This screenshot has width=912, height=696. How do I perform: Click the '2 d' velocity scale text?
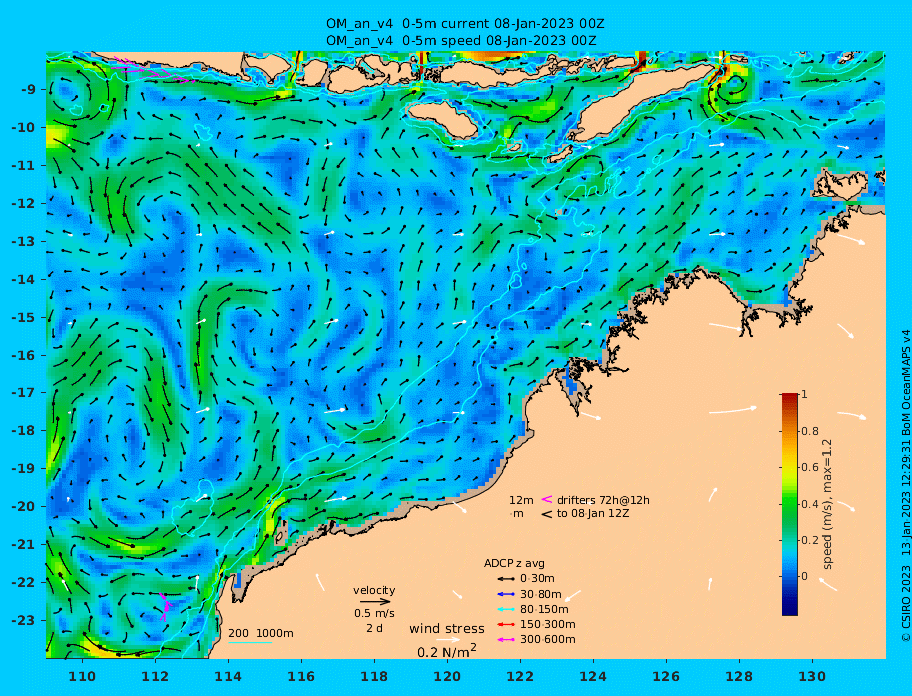pos(374,629)
